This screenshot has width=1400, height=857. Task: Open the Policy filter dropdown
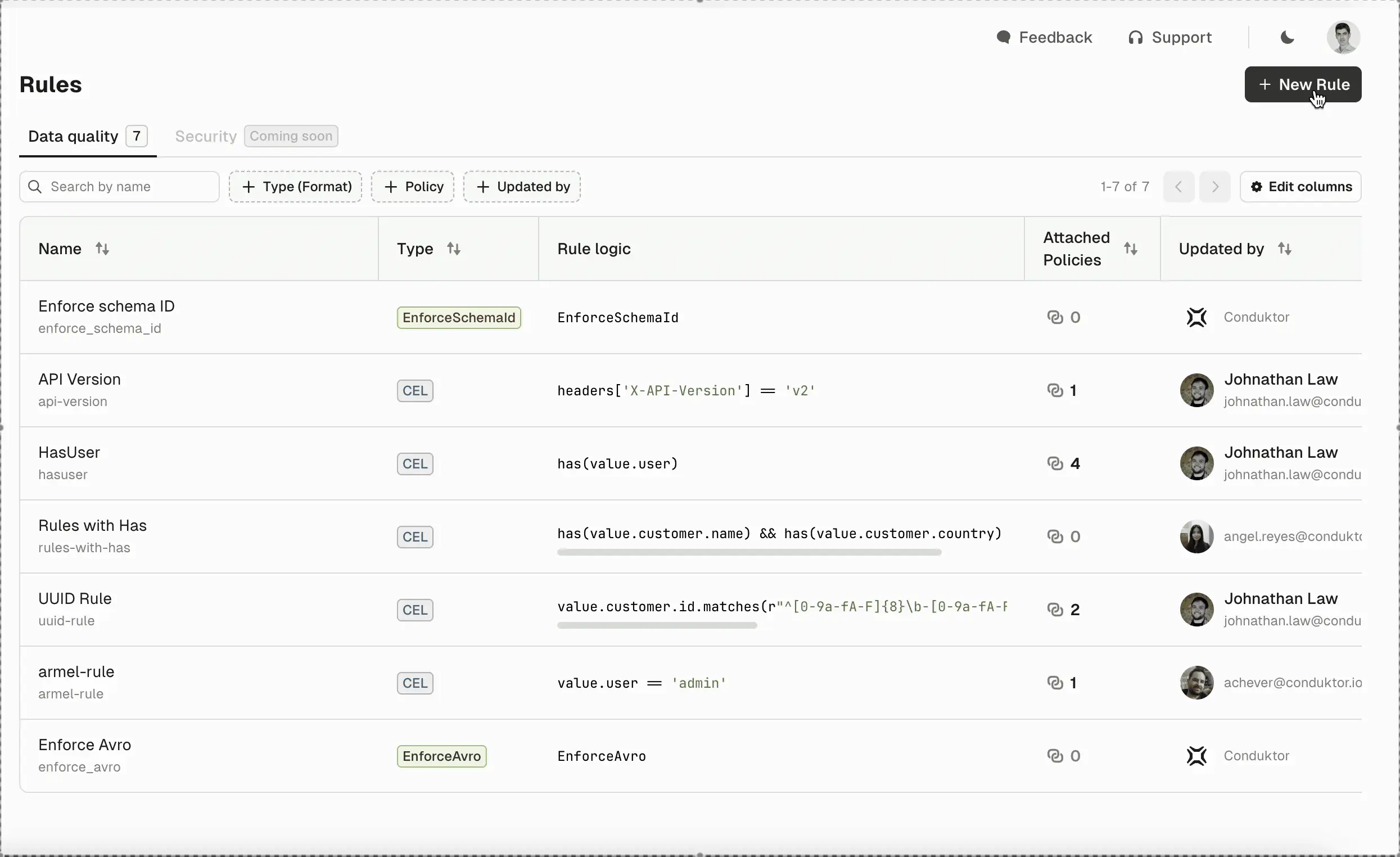tap(413, 187)
